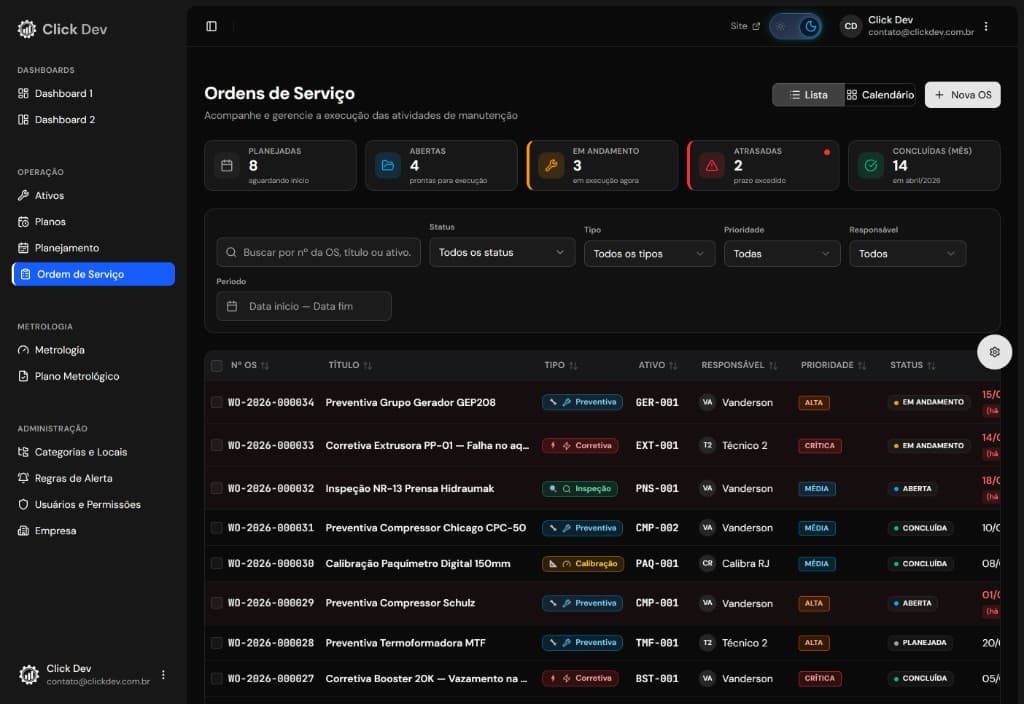Open the Todos os status dropdown
Viewport: 1024px width, 704px height.
coord(502,252)
